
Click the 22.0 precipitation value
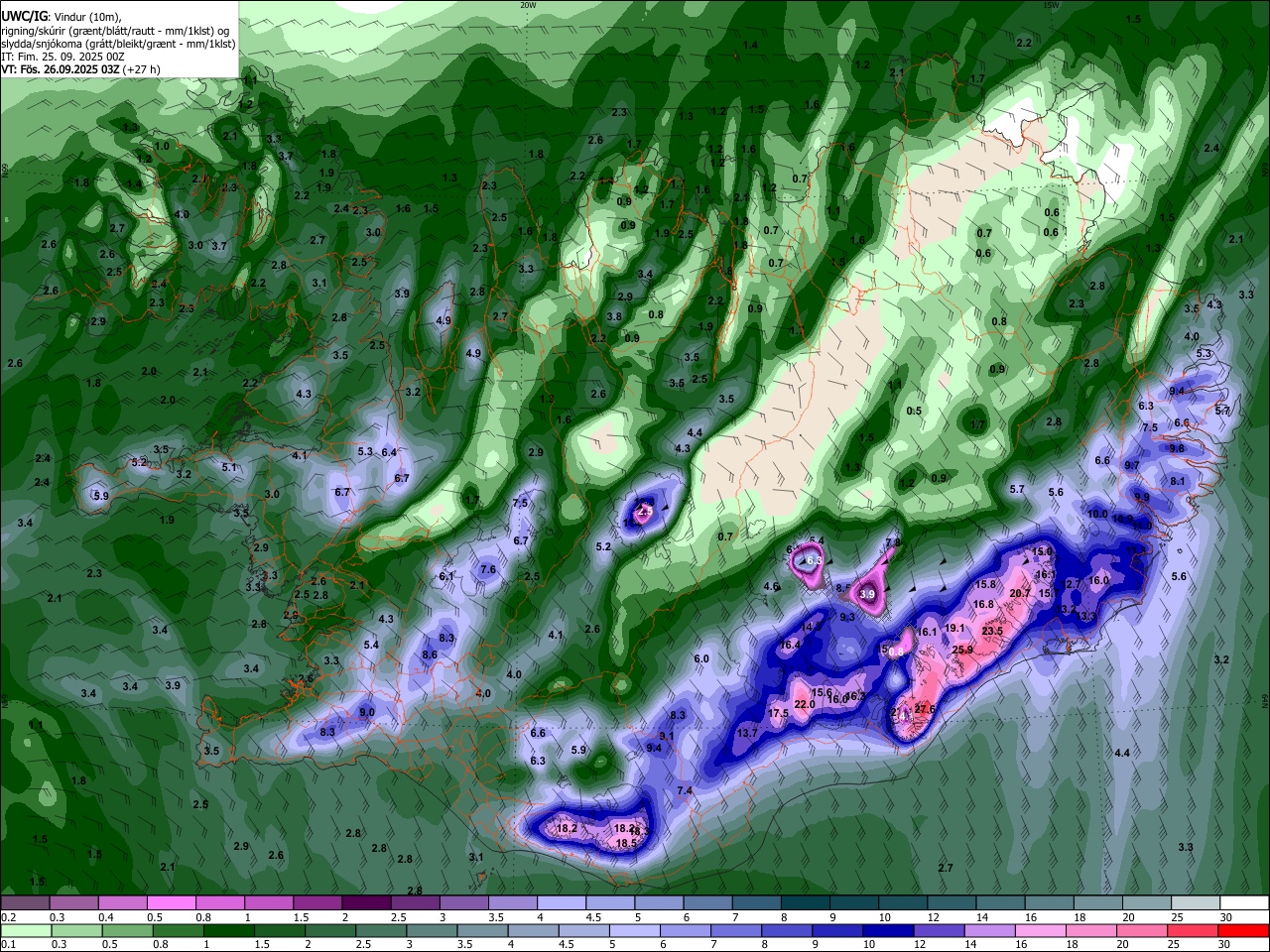[x=805, y=704]
